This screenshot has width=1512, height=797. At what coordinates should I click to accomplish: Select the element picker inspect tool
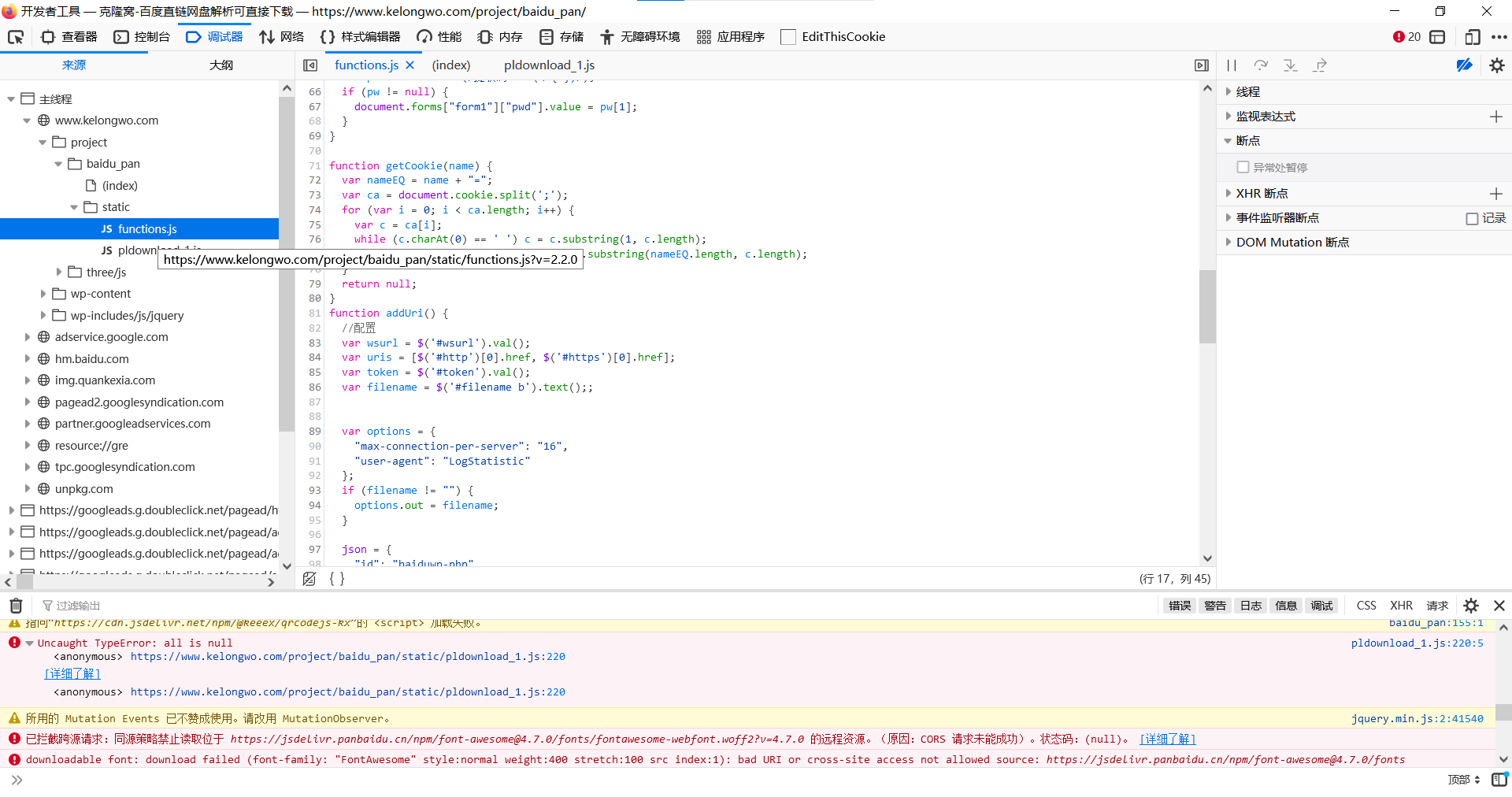coord(16,37)
